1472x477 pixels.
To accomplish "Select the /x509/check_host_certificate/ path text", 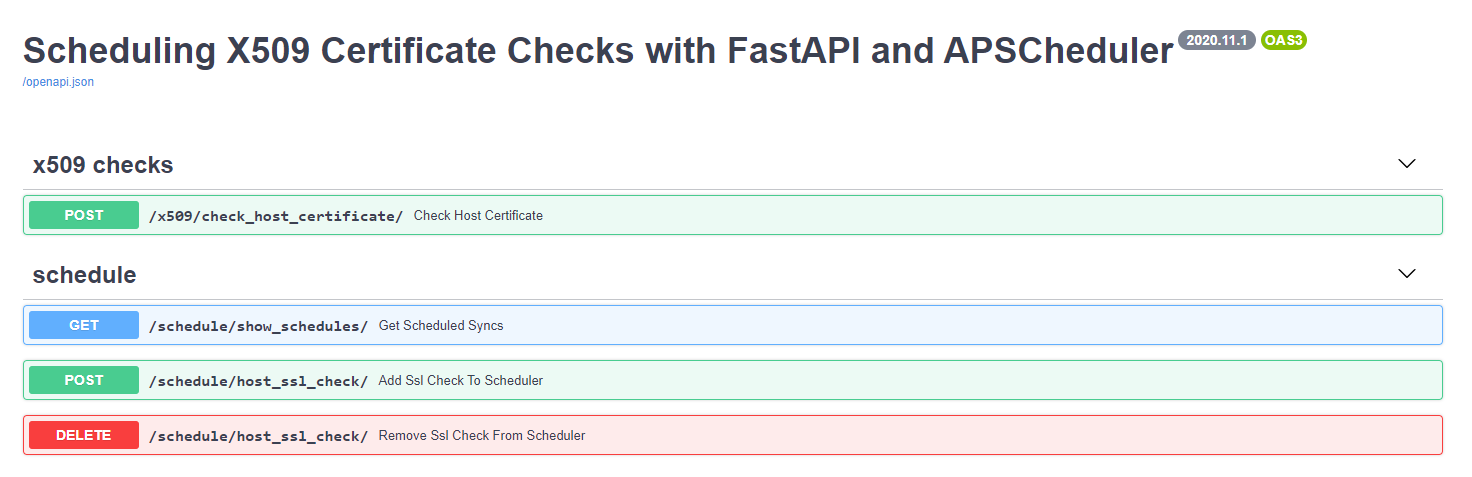I will 275,216.
